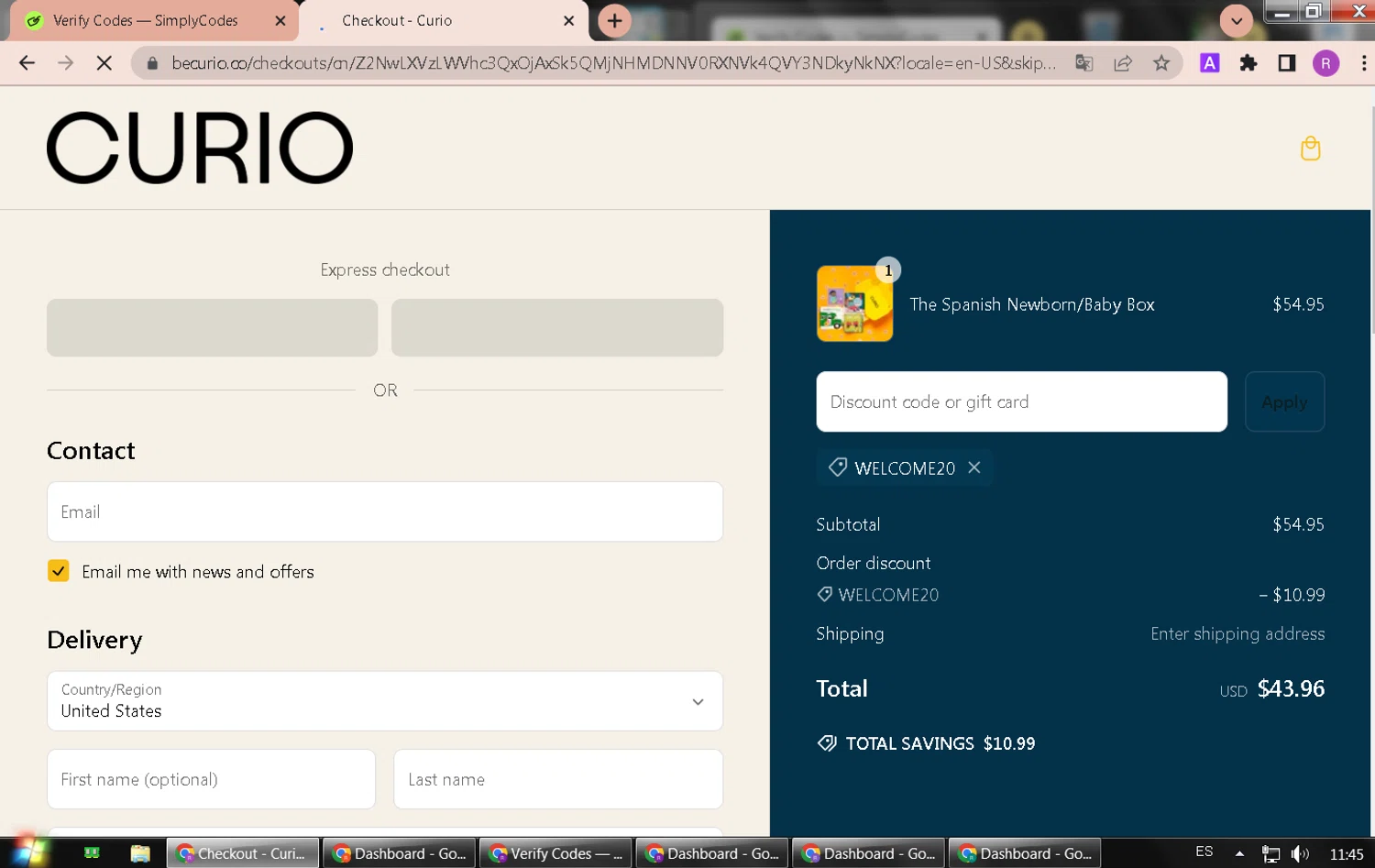Open the 11:45 system clock
The width and height of the screenshot is (1375, 868).
coord(1347,853)
